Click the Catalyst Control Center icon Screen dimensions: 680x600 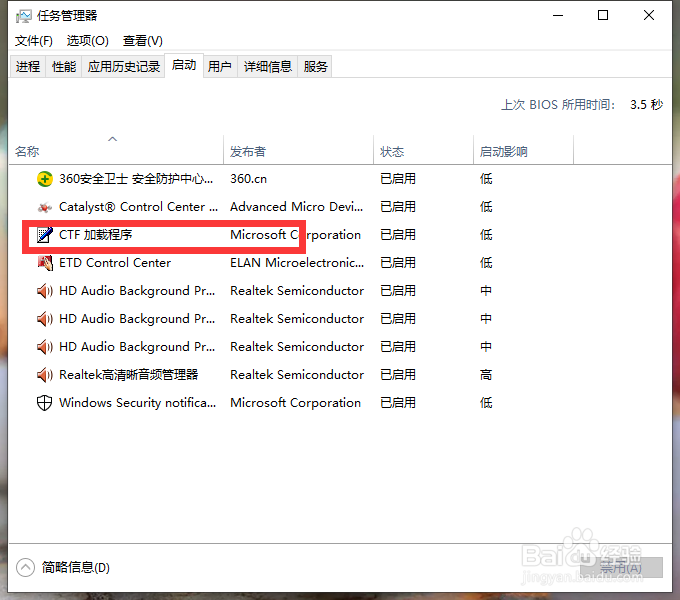pos(45,207)
